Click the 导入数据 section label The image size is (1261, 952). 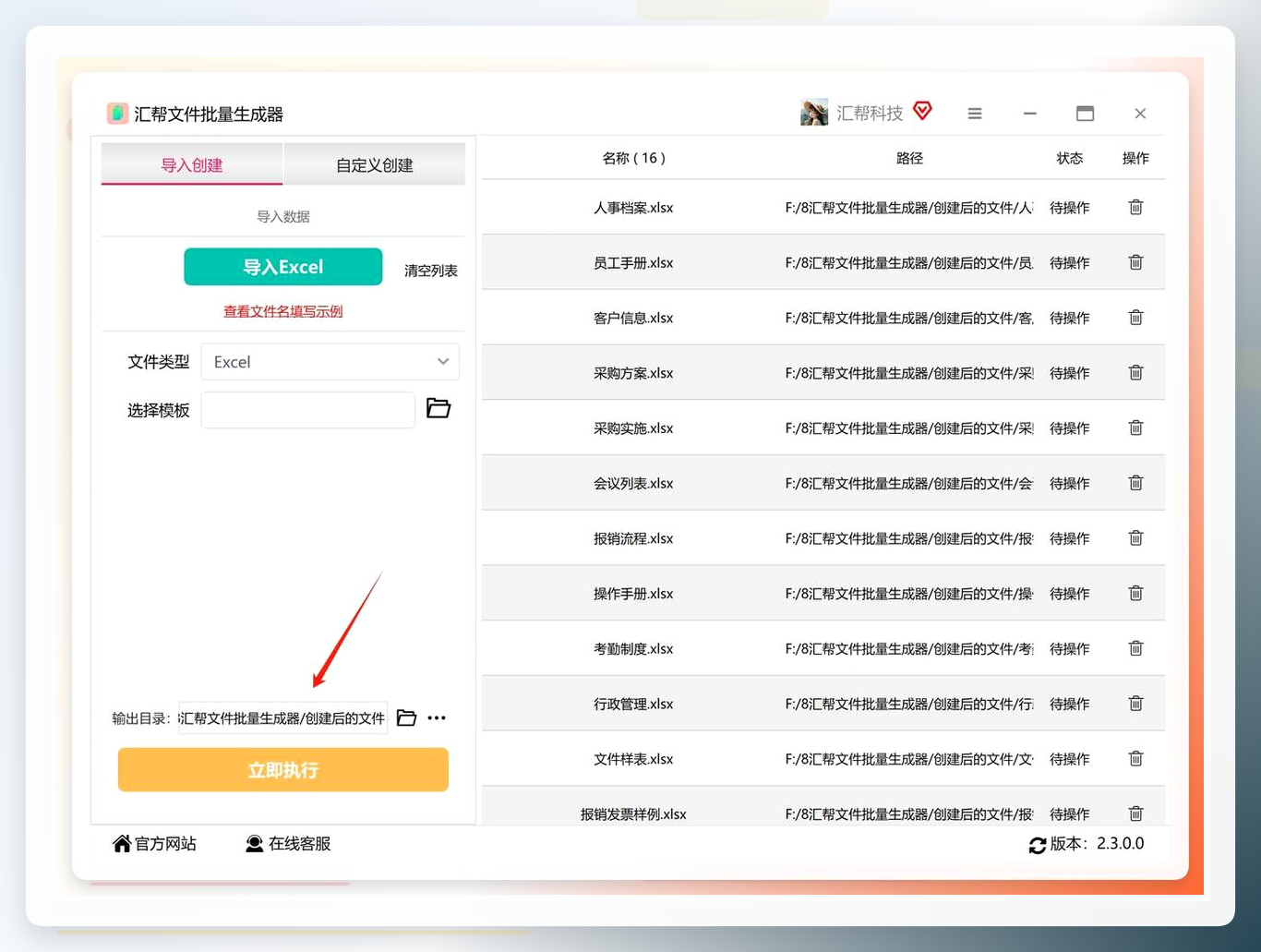click(x=283, y=216)
